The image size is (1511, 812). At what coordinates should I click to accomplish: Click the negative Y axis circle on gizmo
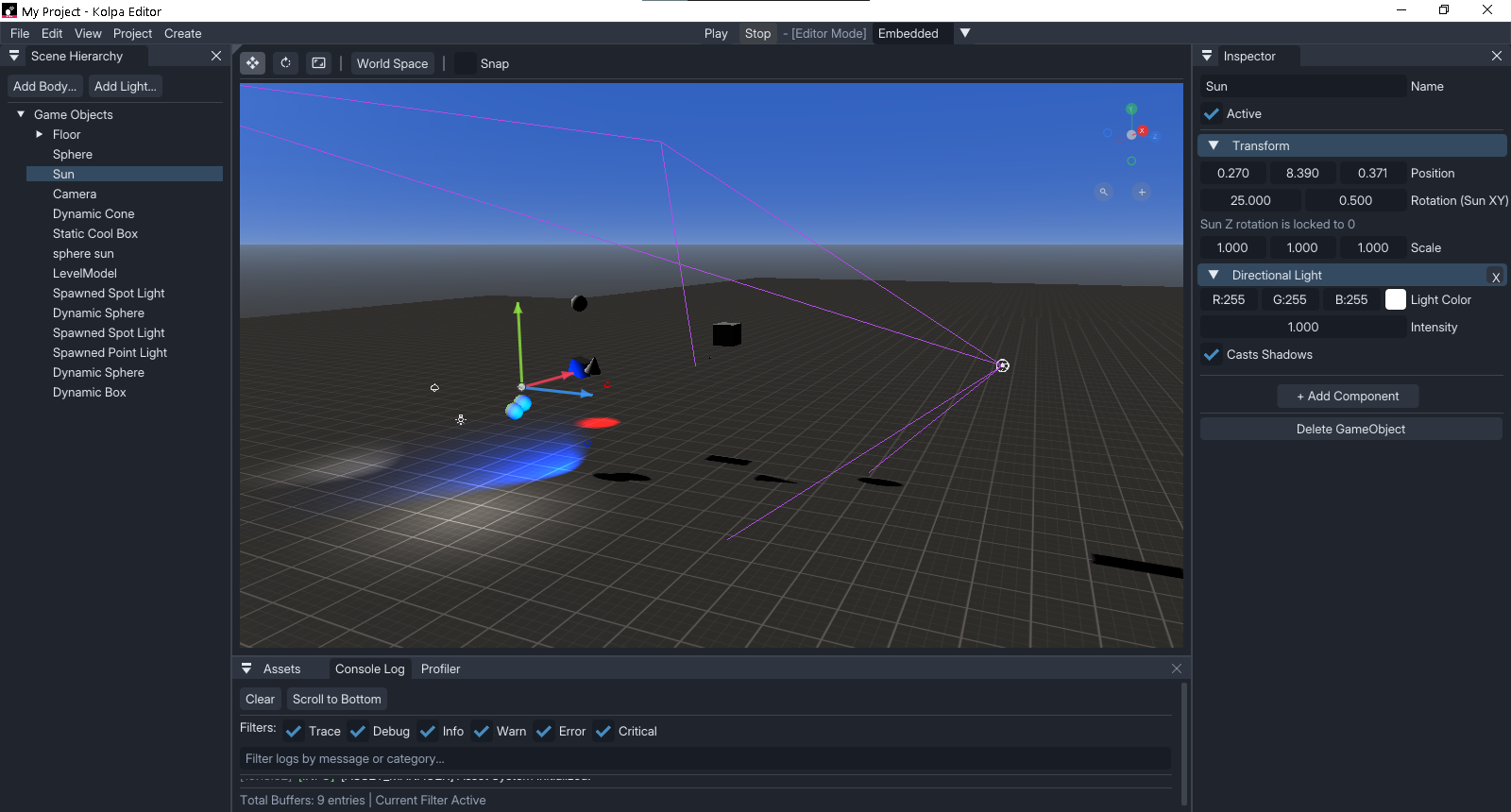coord(1131,161)
